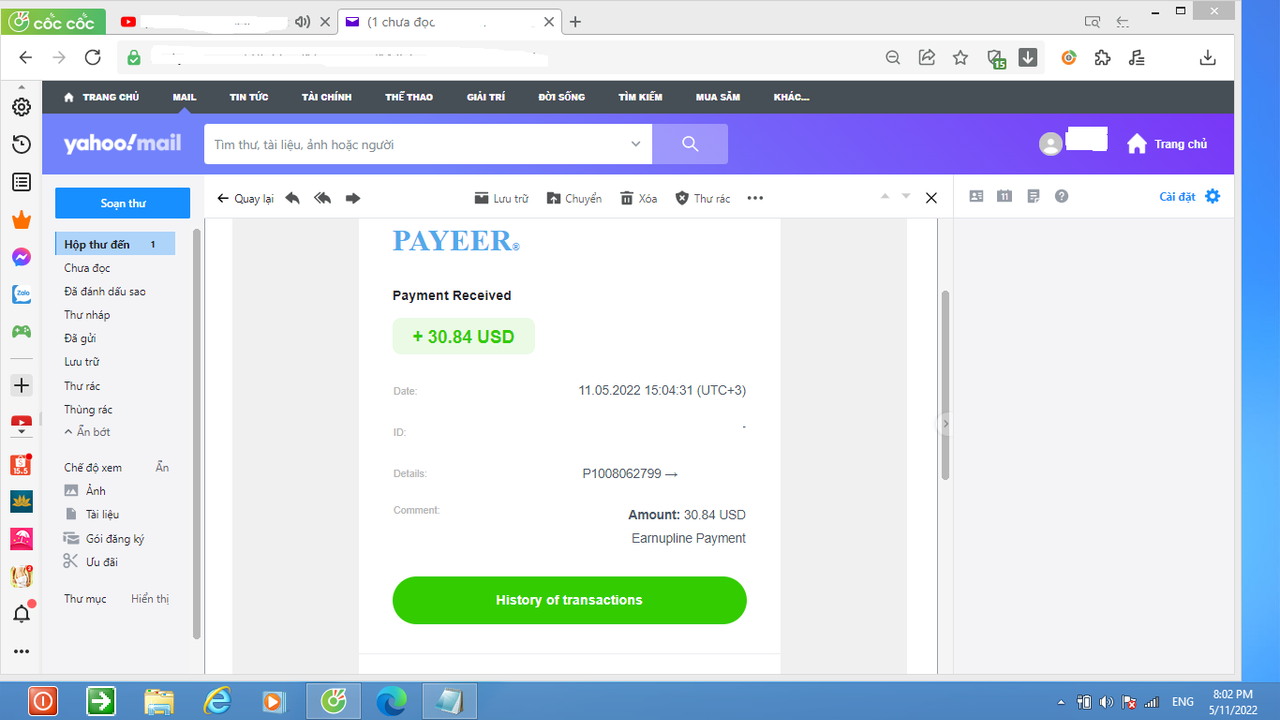
Task: Go back with Quay lại
Action: (245, 198)
